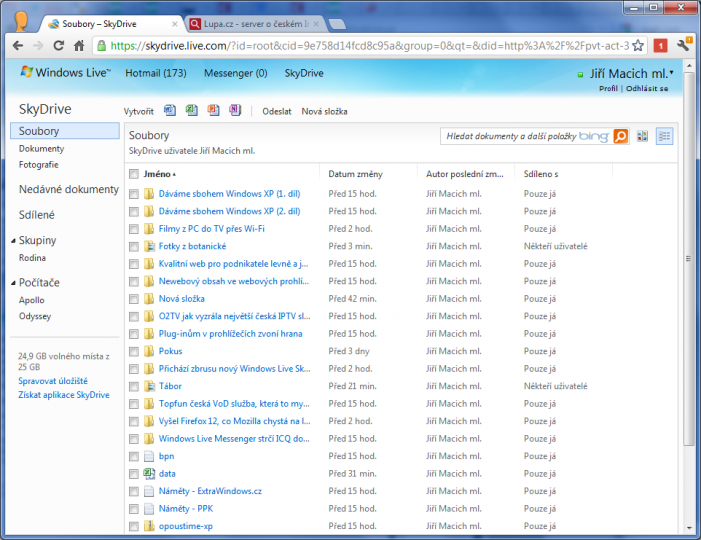Click the page vertical scrollbar thumb
Image resolution: width=701 pixels, height=540 pixels.
click(x=688, y=258)
